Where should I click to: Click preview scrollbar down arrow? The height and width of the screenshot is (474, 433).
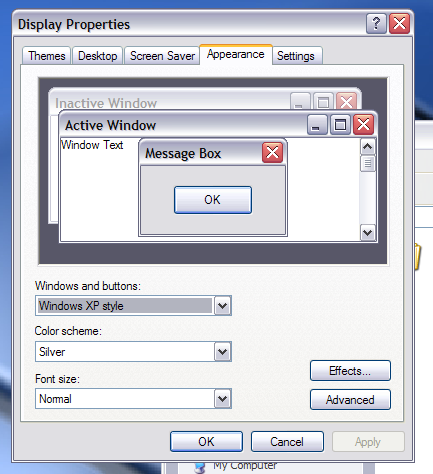[x=368, y=232]
